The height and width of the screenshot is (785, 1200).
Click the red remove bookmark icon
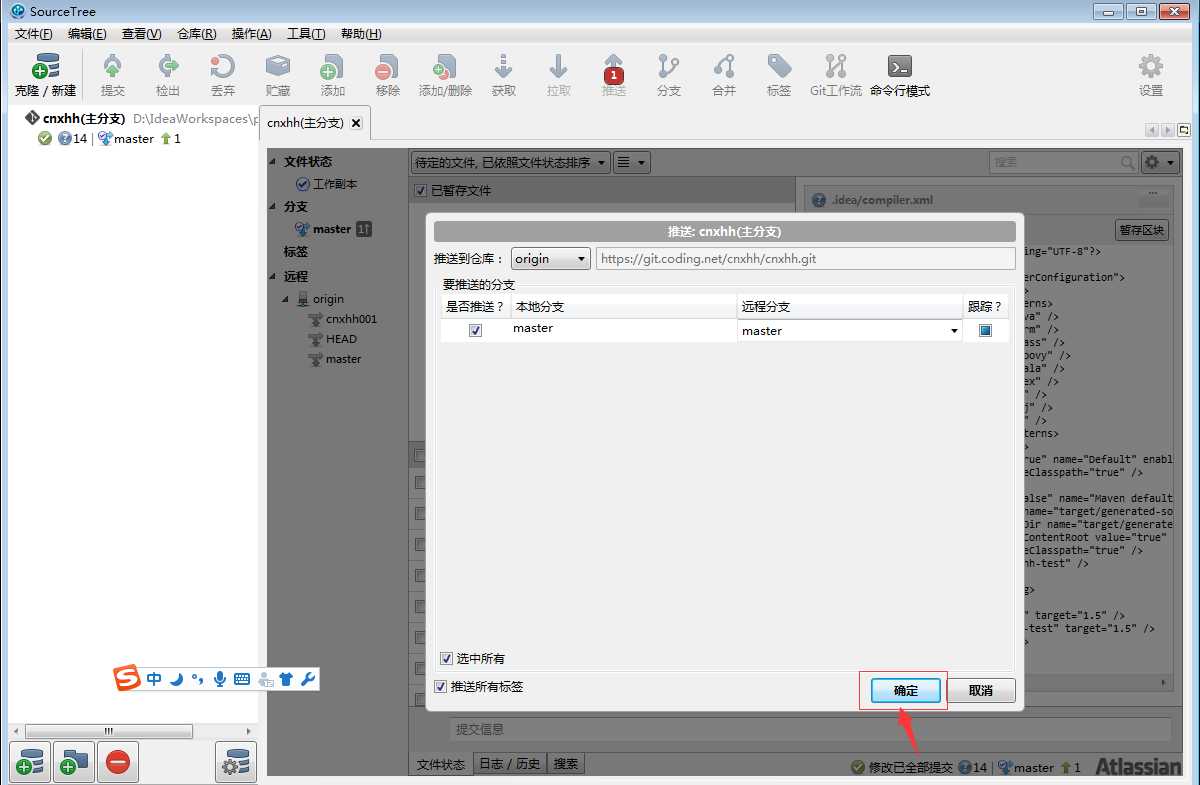pyautogui.click(x=117, y=762)
